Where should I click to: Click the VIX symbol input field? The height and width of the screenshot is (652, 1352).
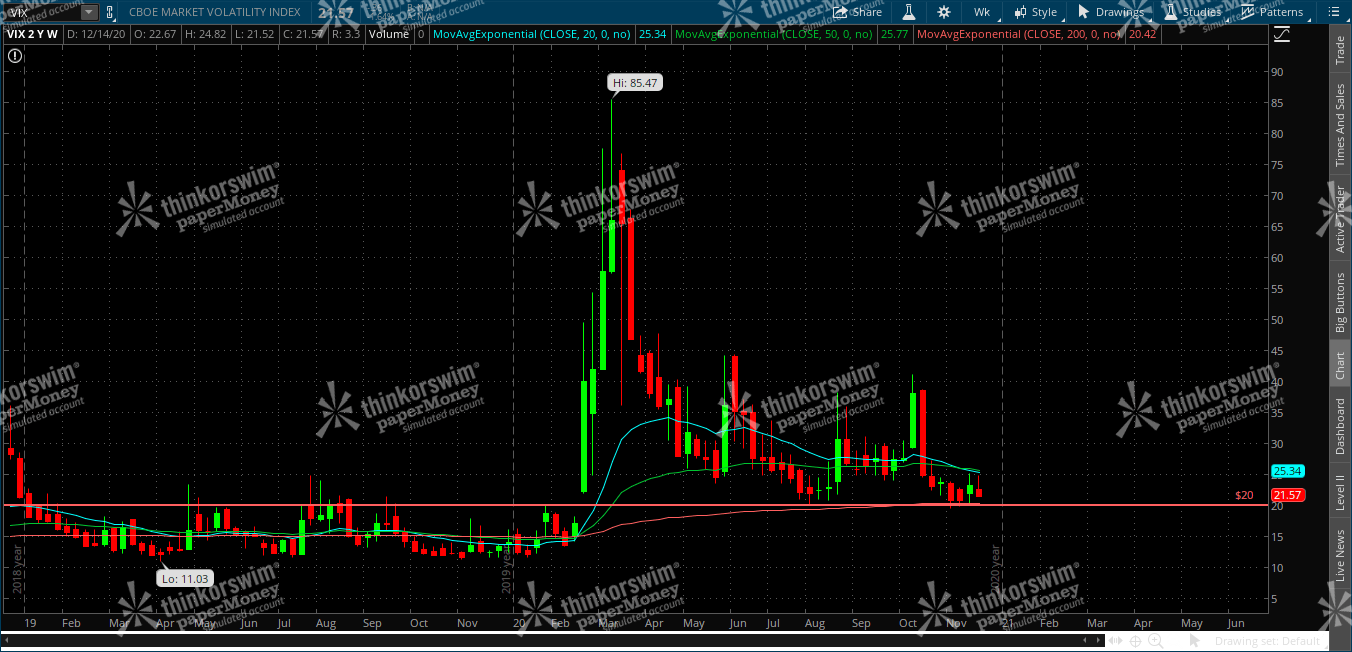pos(40,12)
